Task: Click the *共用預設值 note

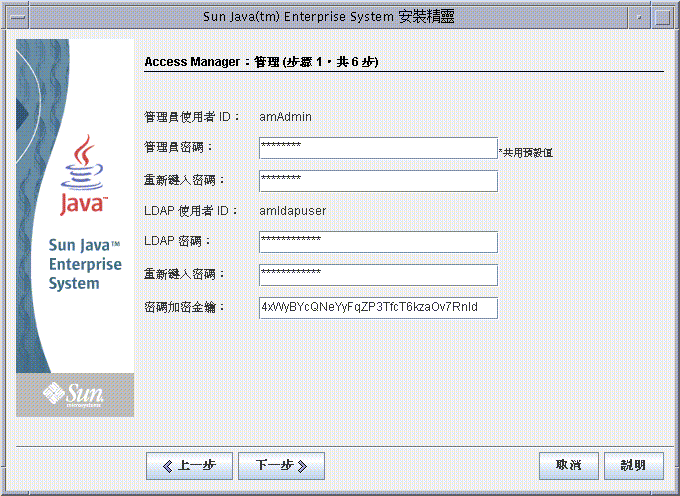Action: [526, 153]
